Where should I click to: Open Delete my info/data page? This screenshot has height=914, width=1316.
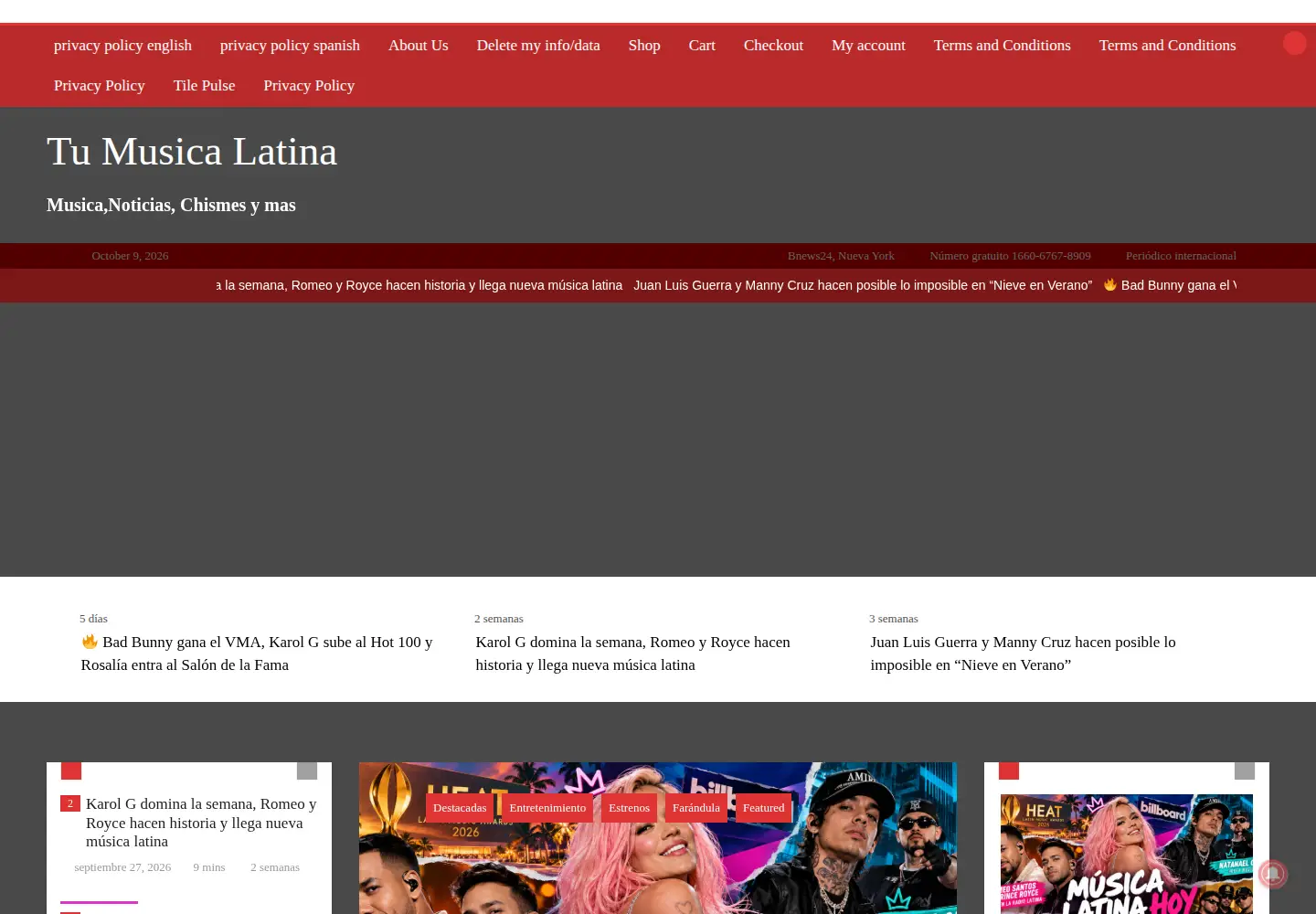(x=538, y=45)
